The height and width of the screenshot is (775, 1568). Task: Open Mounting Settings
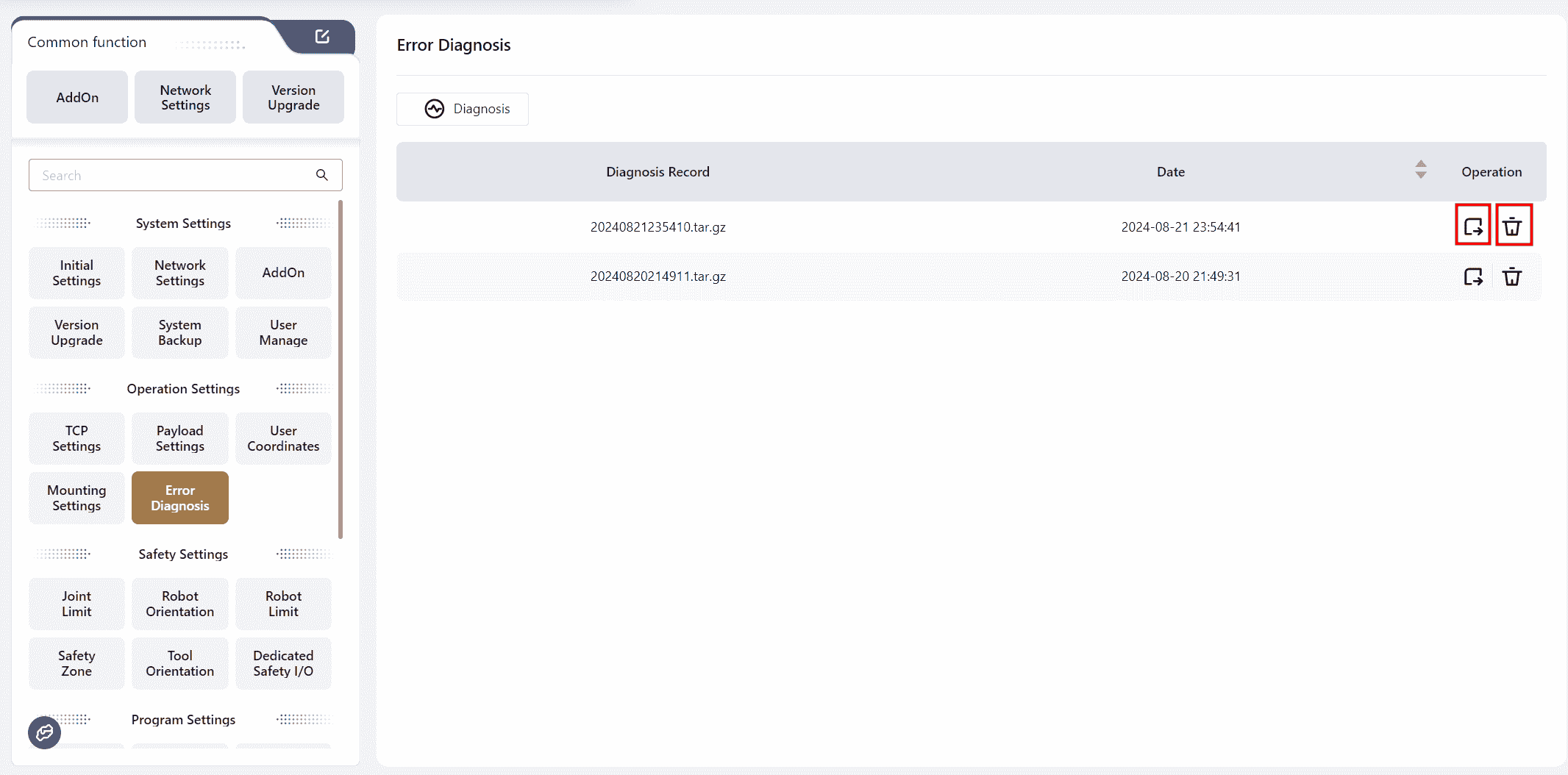pos(76,498)
